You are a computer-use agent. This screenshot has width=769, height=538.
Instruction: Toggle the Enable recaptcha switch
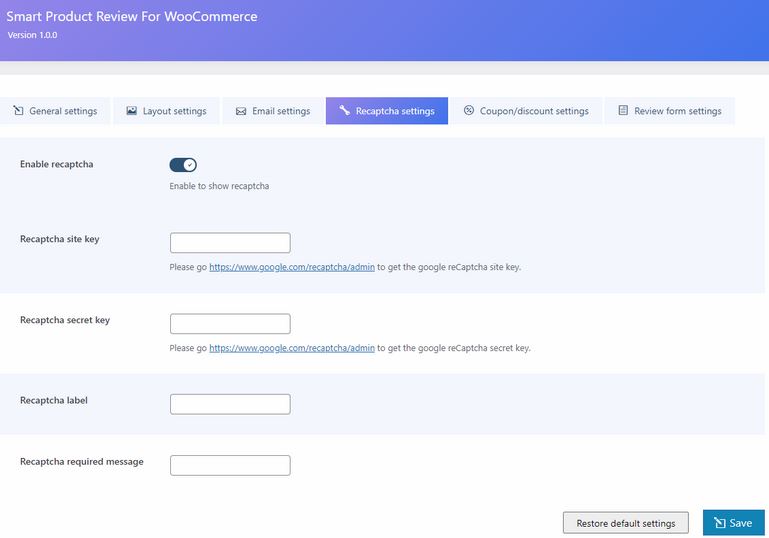(183, 165)
